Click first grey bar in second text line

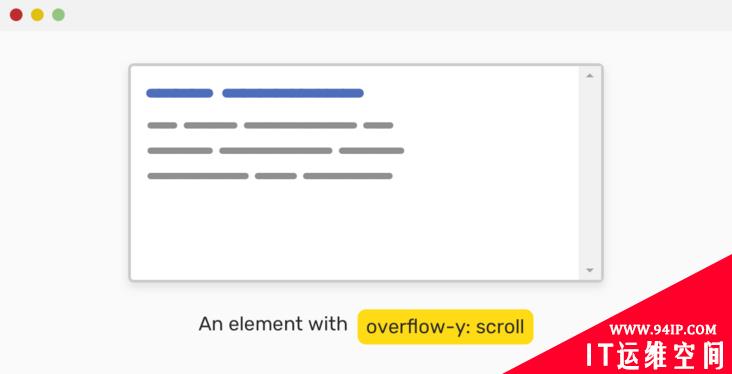180,150
